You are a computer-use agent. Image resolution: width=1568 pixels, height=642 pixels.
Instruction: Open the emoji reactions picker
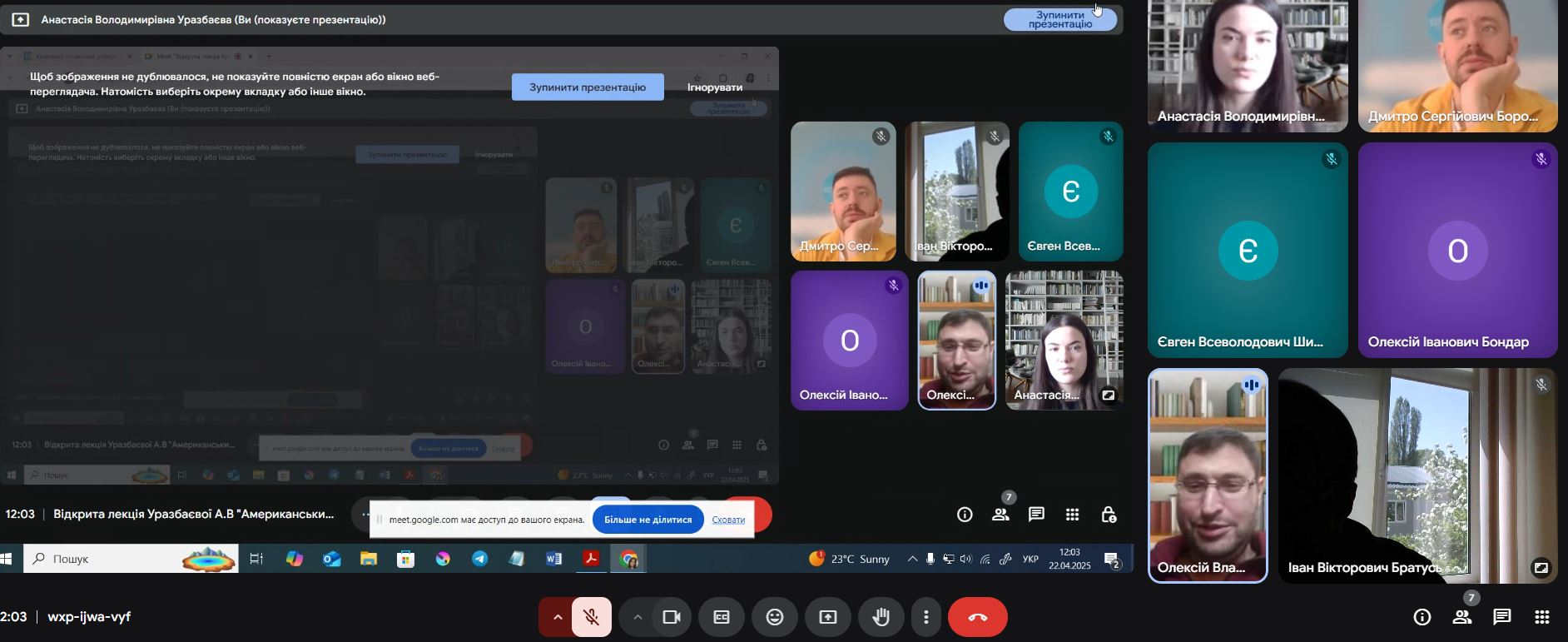pyautogui.click(x=774, y=617)
